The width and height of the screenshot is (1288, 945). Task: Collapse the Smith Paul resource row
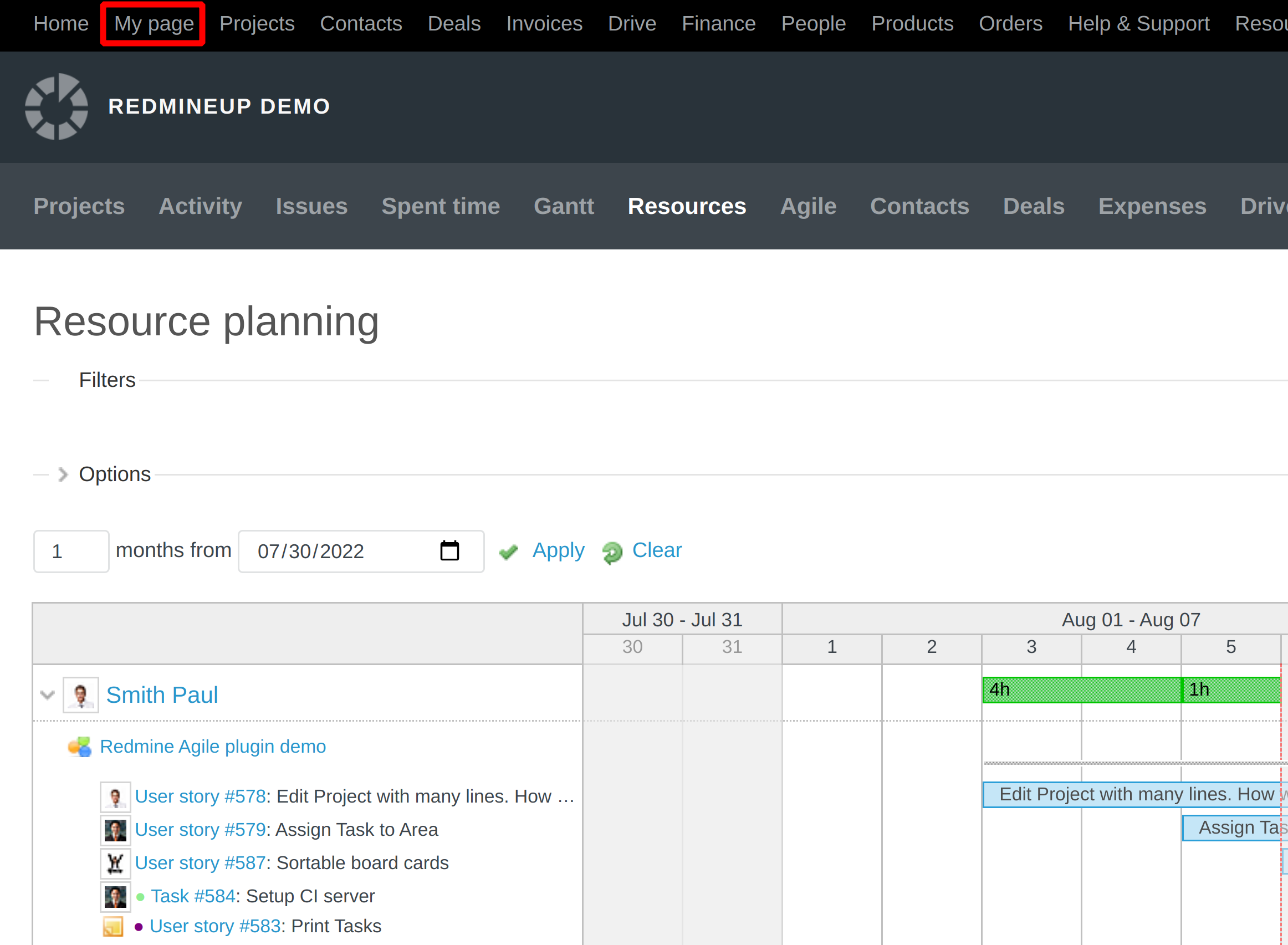(47, 694)
